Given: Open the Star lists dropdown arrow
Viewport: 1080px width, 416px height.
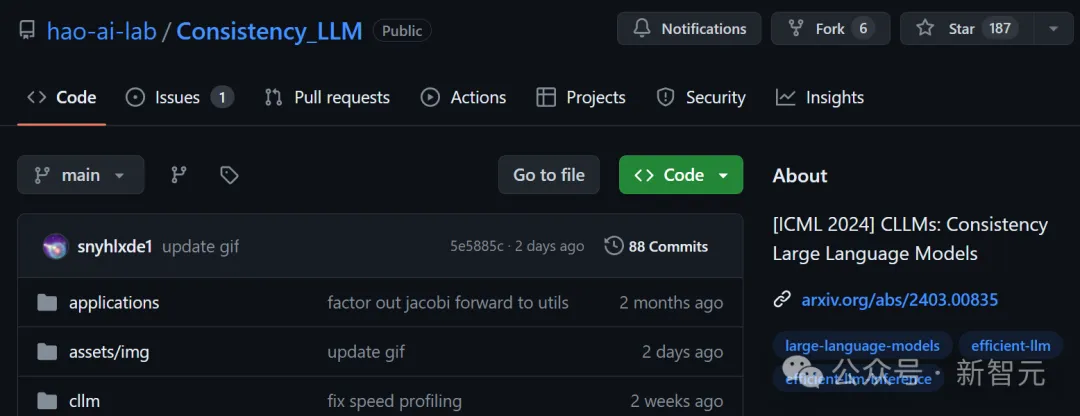Looking at the screenshot, I should (1053, 29).
